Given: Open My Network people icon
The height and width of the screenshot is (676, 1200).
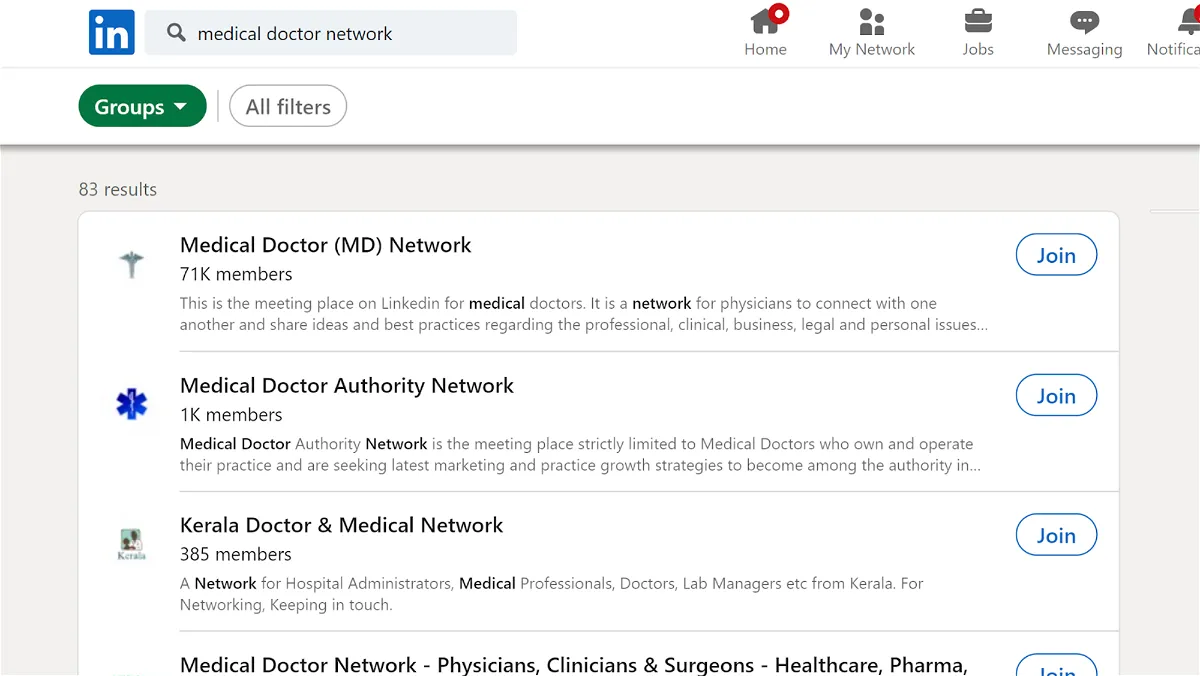Looking at the screenshot, I should click(872, 21).
